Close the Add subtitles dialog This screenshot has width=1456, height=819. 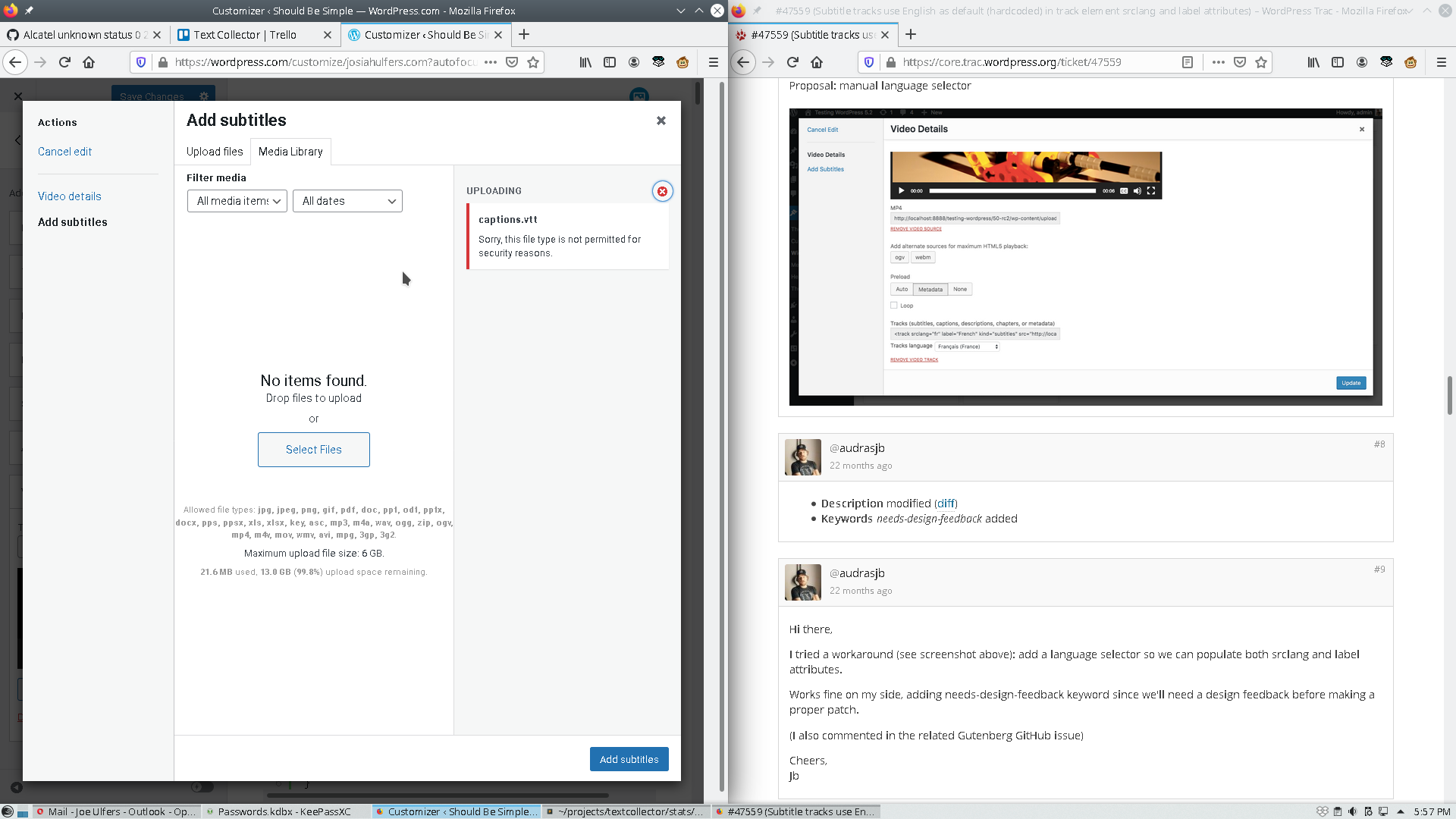pyautogui.click(x=661, y=121)
